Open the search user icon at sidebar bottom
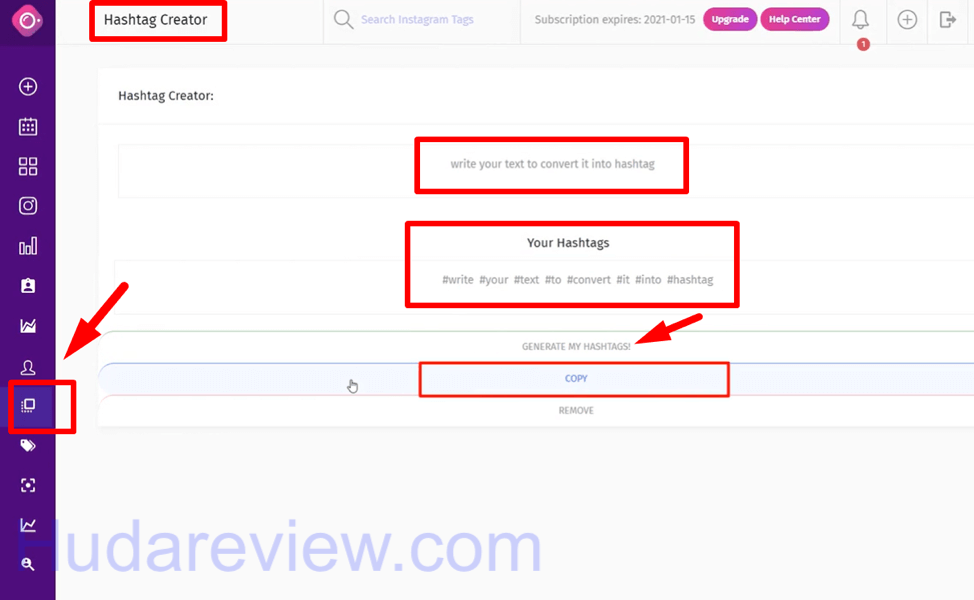This screenshot has width=974, height=600. point(28,564)
